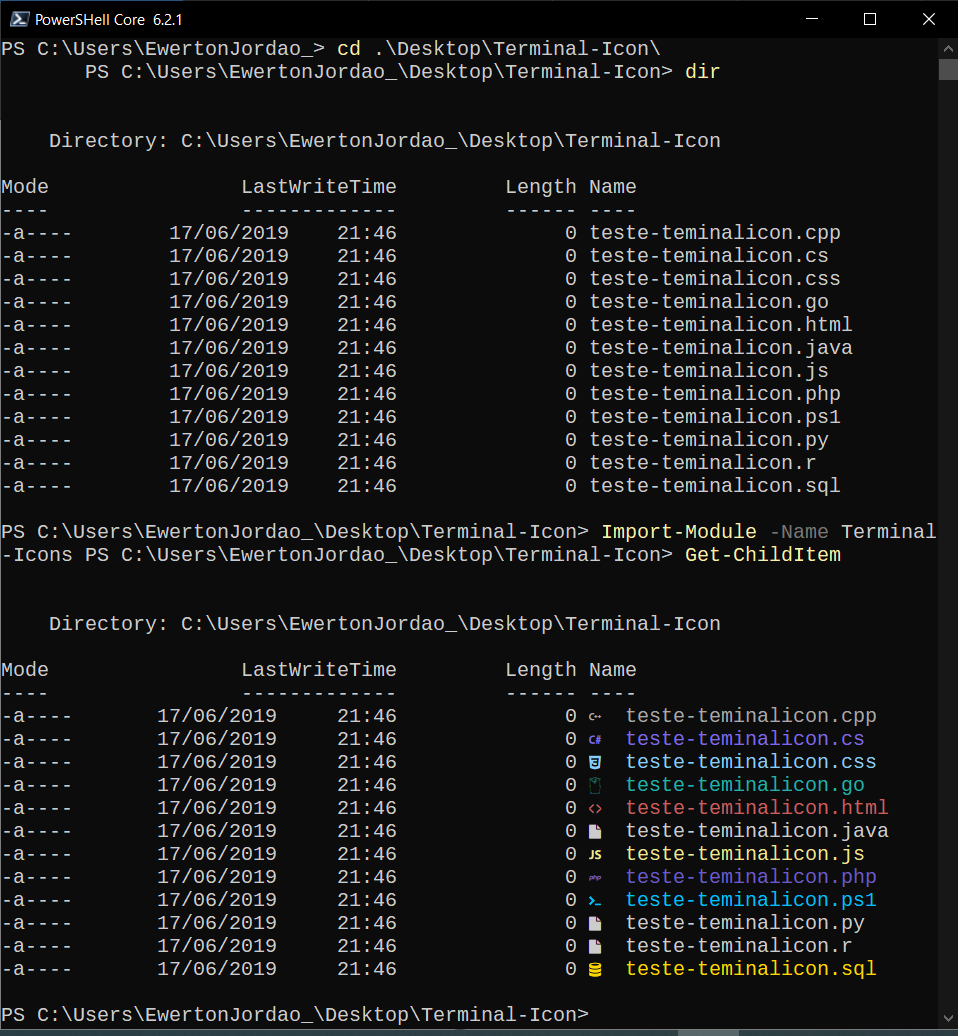Screen dimensions: 958x1036
Task: Click the Import-Module command text
Action: point(679,531)
